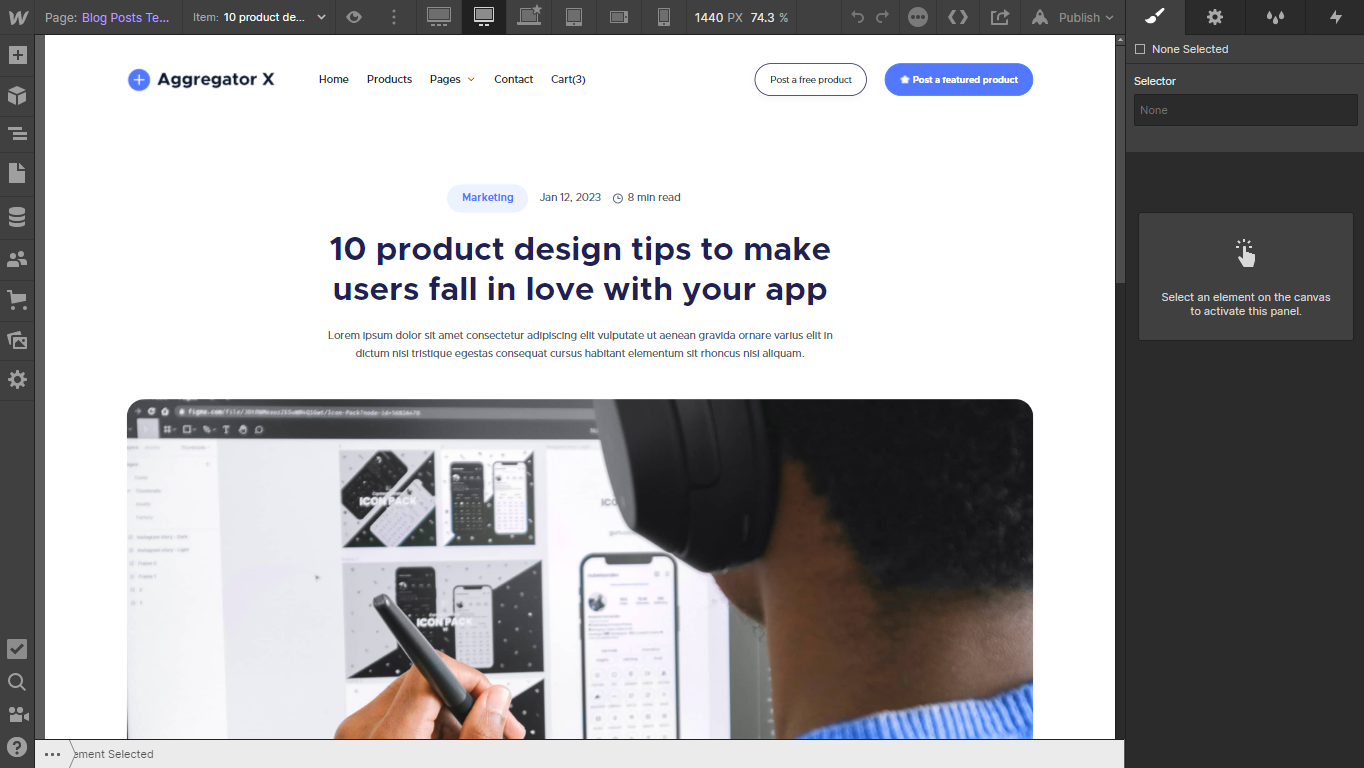The image size is (1364, 768).
Task: Open the Add elements panel
Action: point(17,55)
